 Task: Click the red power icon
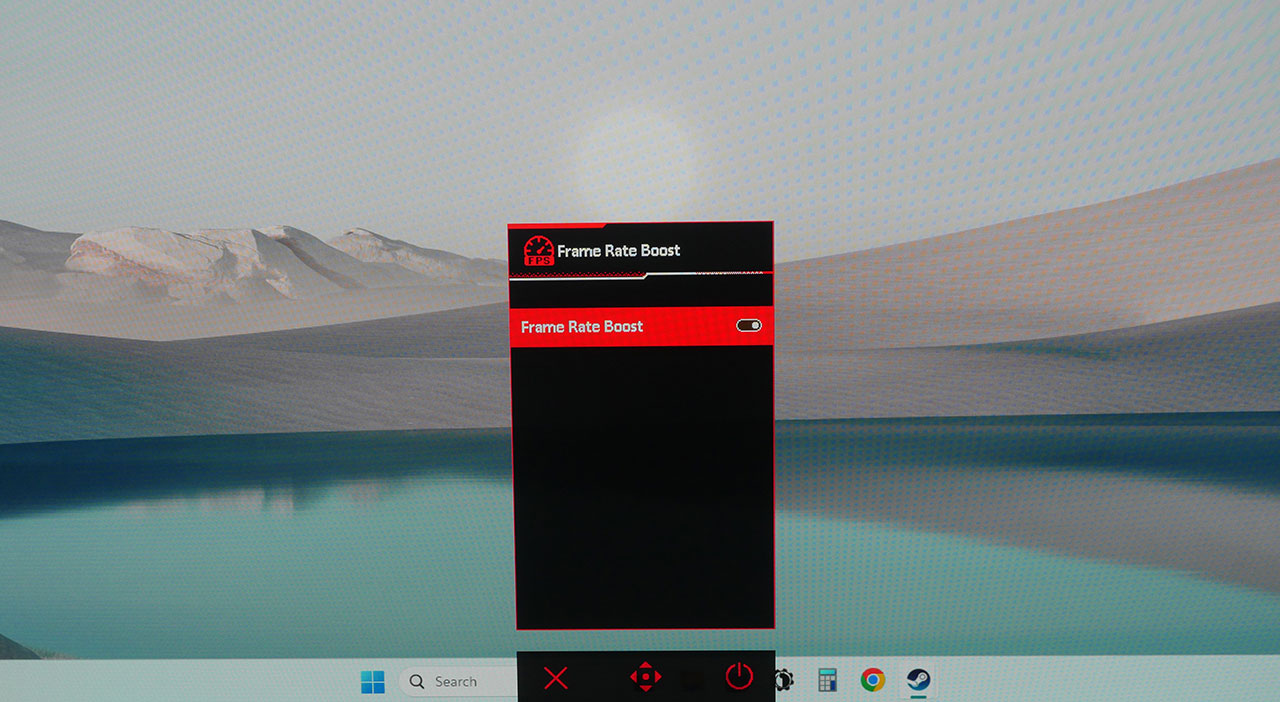click(739, 676)
